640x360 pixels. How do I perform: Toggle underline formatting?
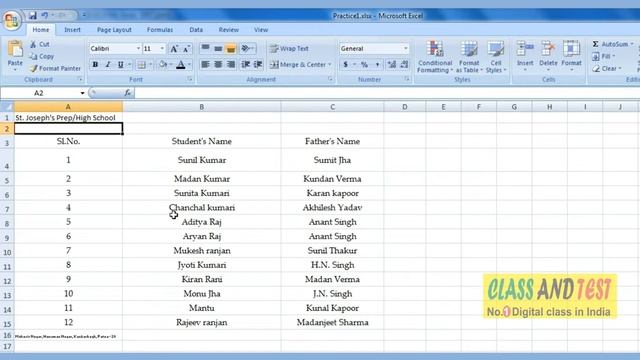(x=120, y=64)
